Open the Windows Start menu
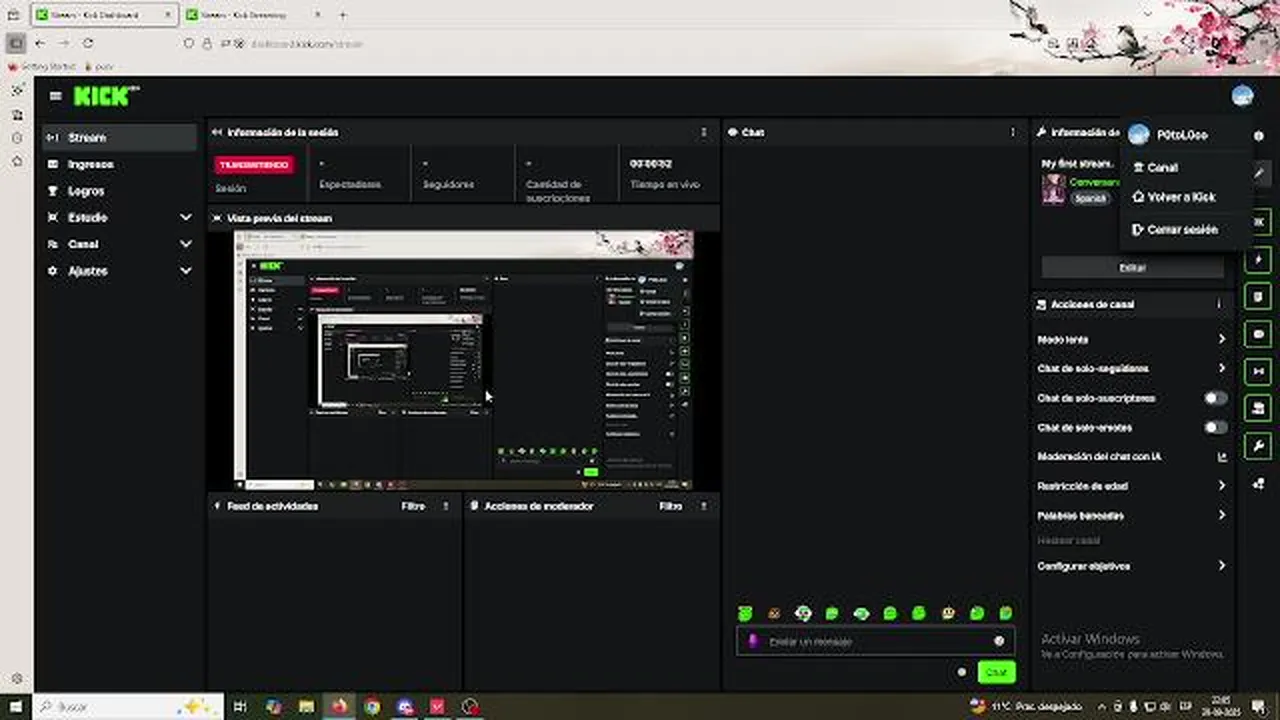The height and width of the screenshot is (720, 1280). [x=15, y=706]
